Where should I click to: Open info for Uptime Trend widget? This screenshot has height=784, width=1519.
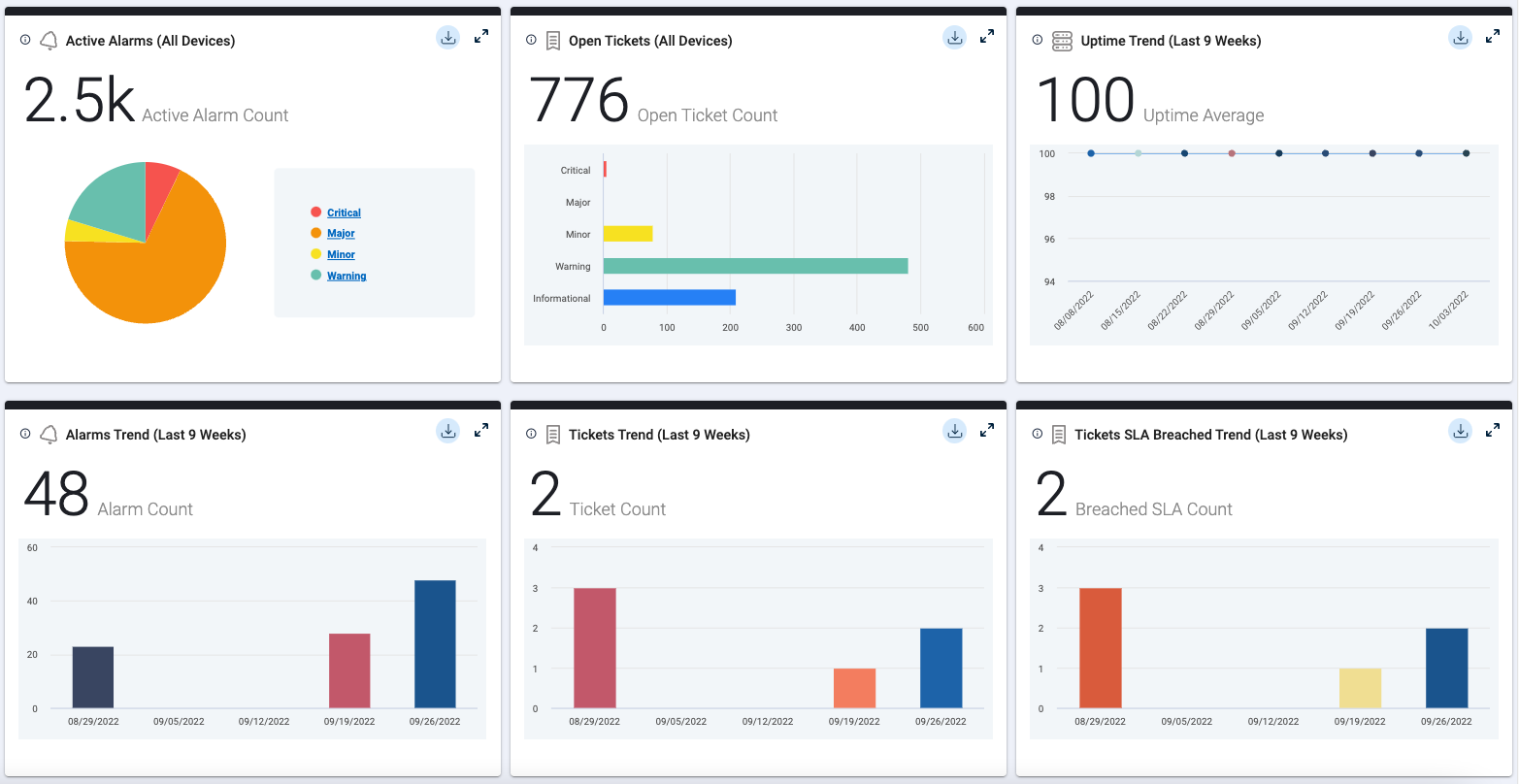1038,41
